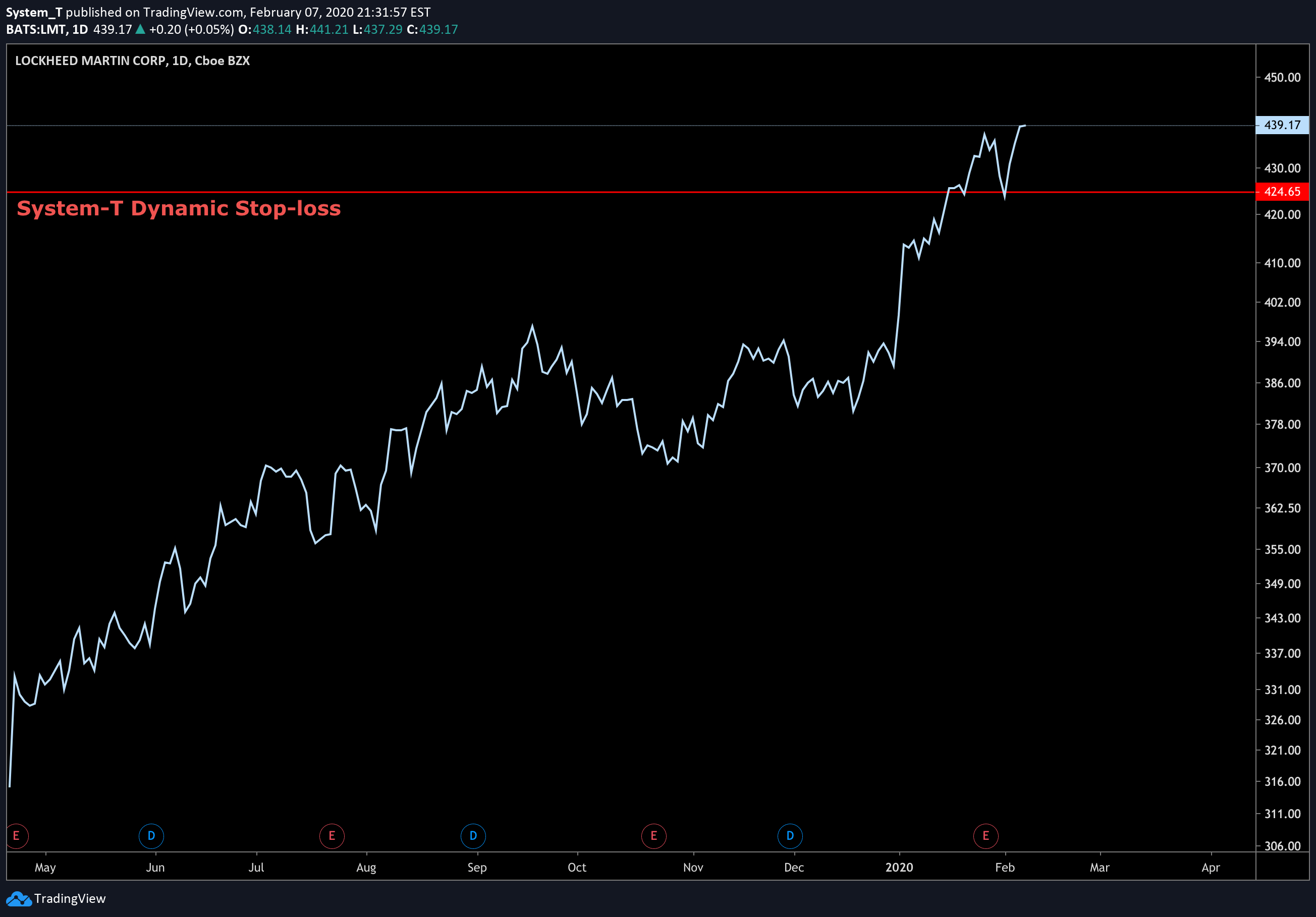Click the May label on time axis
This screenshot has height=917, width=1316.
[x=45, y=868]
